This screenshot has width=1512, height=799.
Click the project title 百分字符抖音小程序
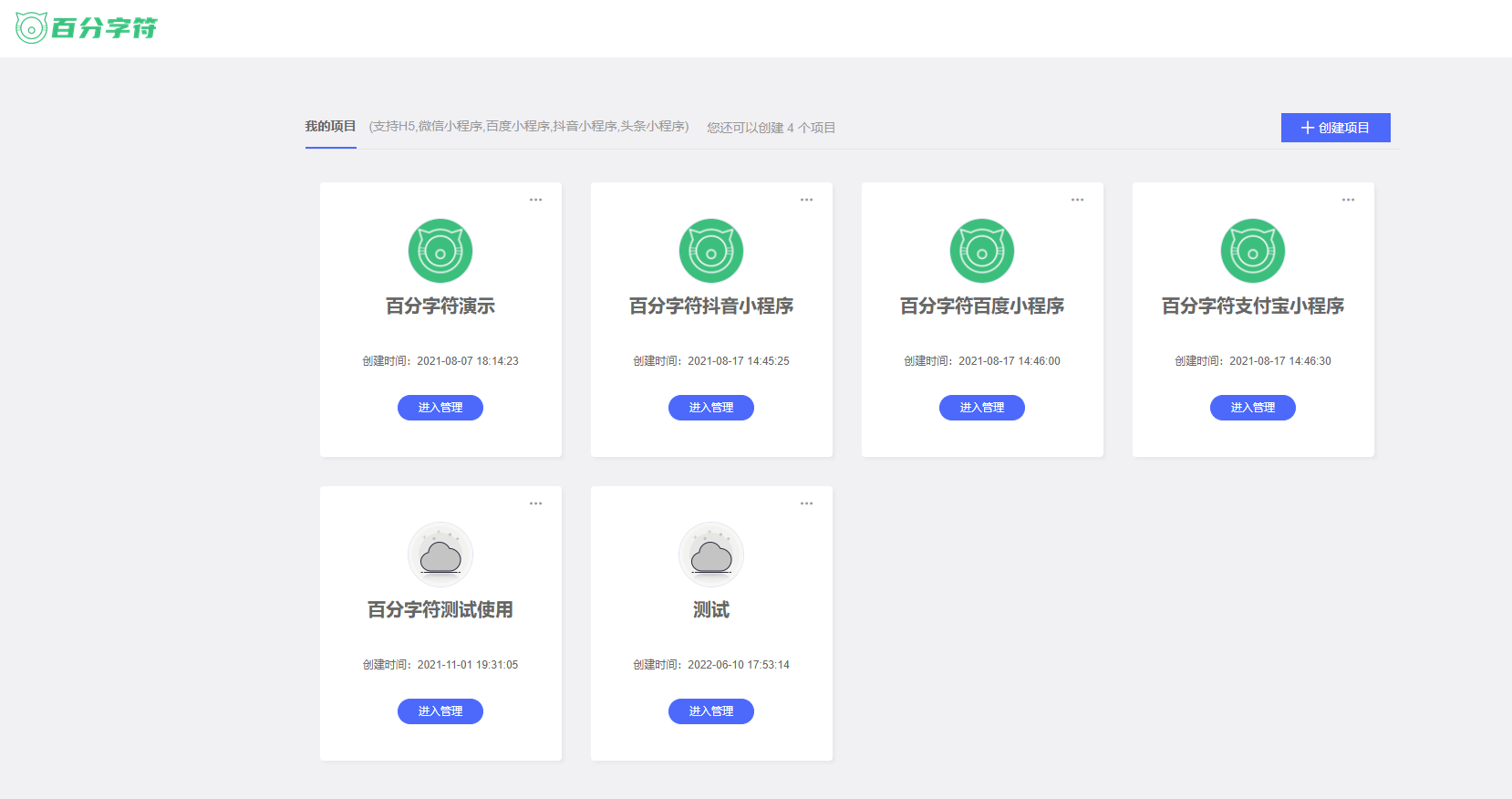point(711,306)
